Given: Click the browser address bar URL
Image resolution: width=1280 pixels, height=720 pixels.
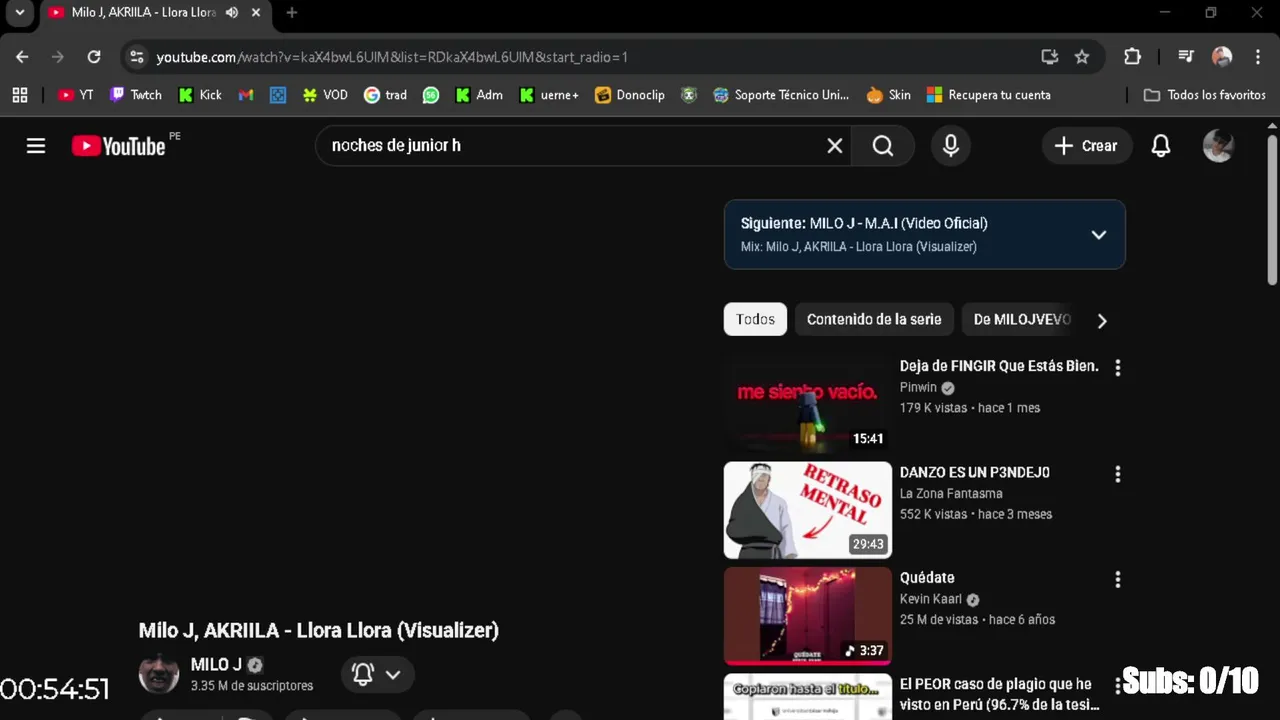Looking at the screenshot, I should 392,57.
